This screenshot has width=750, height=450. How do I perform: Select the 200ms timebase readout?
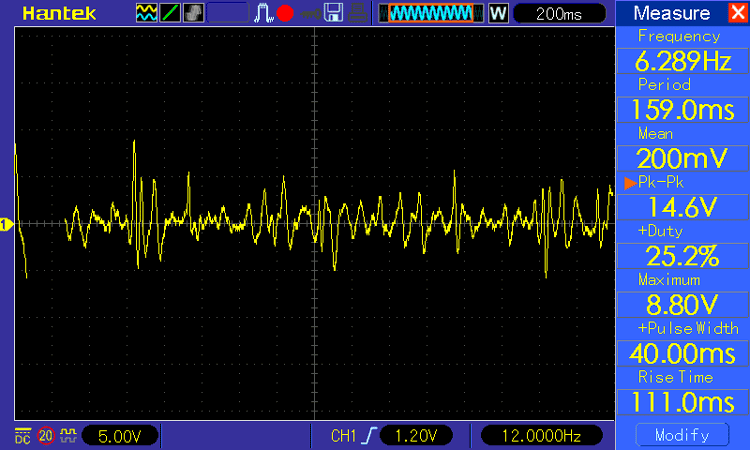click(x=559, y=13)
